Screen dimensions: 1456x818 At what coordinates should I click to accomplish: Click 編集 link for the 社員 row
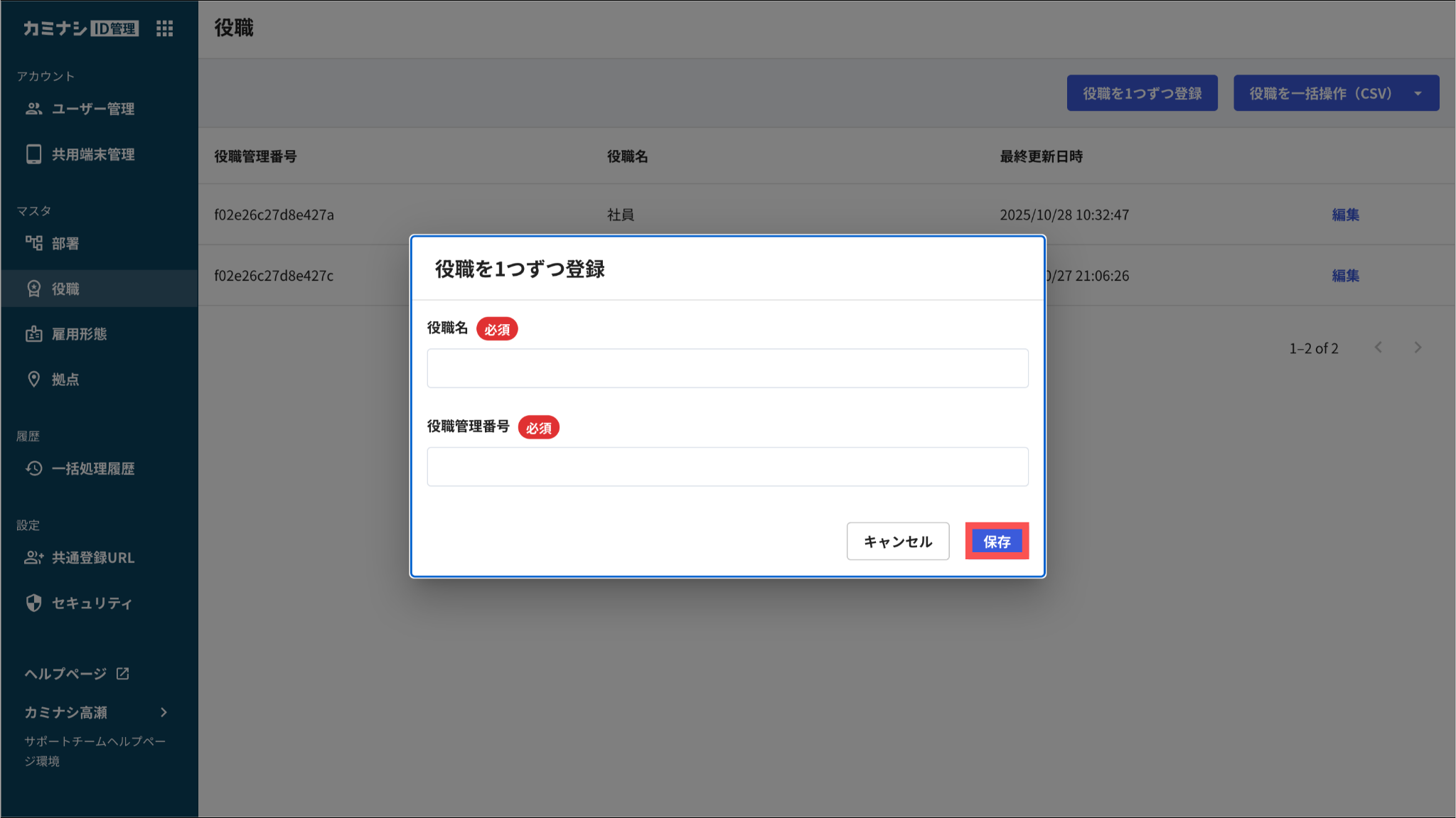pos(1345,215)
